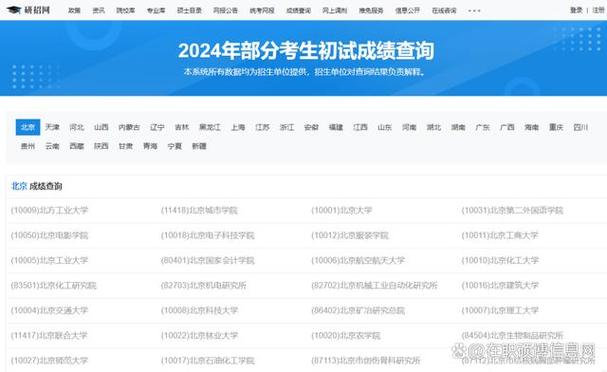Switch to the 湖北 province tab
The width and height of the screenshot is (607, 372).
point(434,127)
